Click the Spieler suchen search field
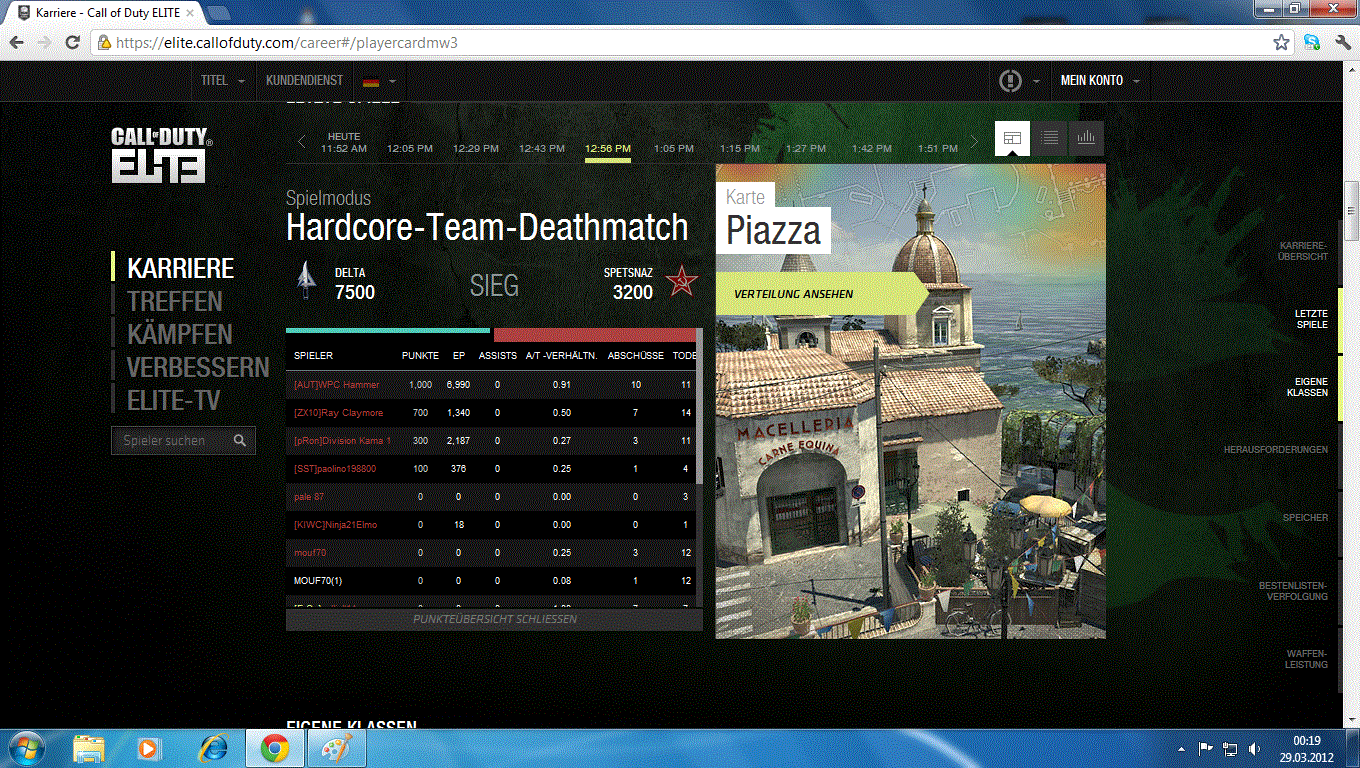Image resolution: width=1360 pixels, height=768 pixels. 170,441
